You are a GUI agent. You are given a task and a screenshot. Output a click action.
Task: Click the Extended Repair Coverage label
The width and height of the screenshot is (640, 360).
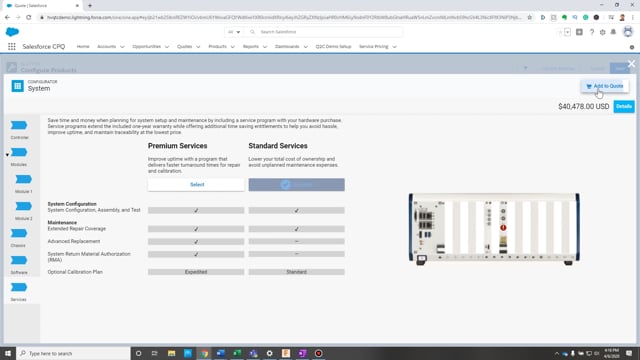point(77,229)
